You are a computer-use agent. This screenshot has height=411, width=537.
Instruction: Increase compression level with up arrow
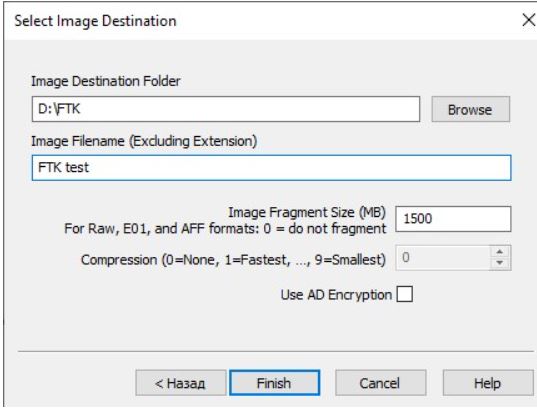point(500,252)
